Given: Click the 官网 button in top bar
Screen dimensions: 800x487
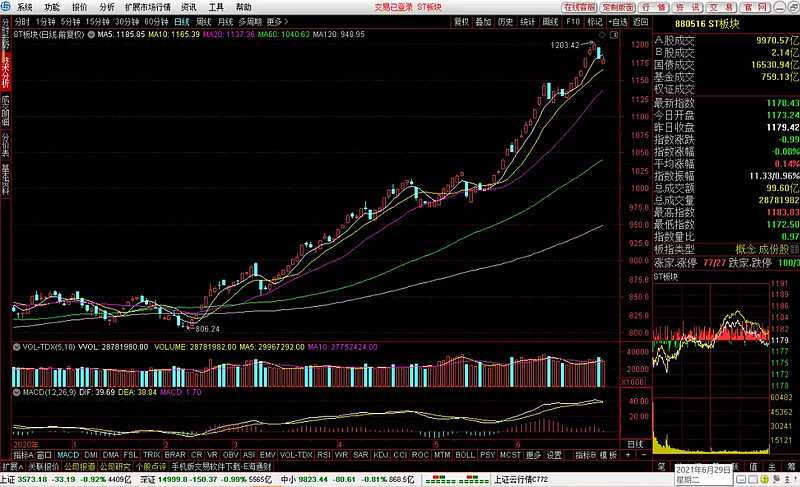Looking at the screenshot, I should 755,7.
